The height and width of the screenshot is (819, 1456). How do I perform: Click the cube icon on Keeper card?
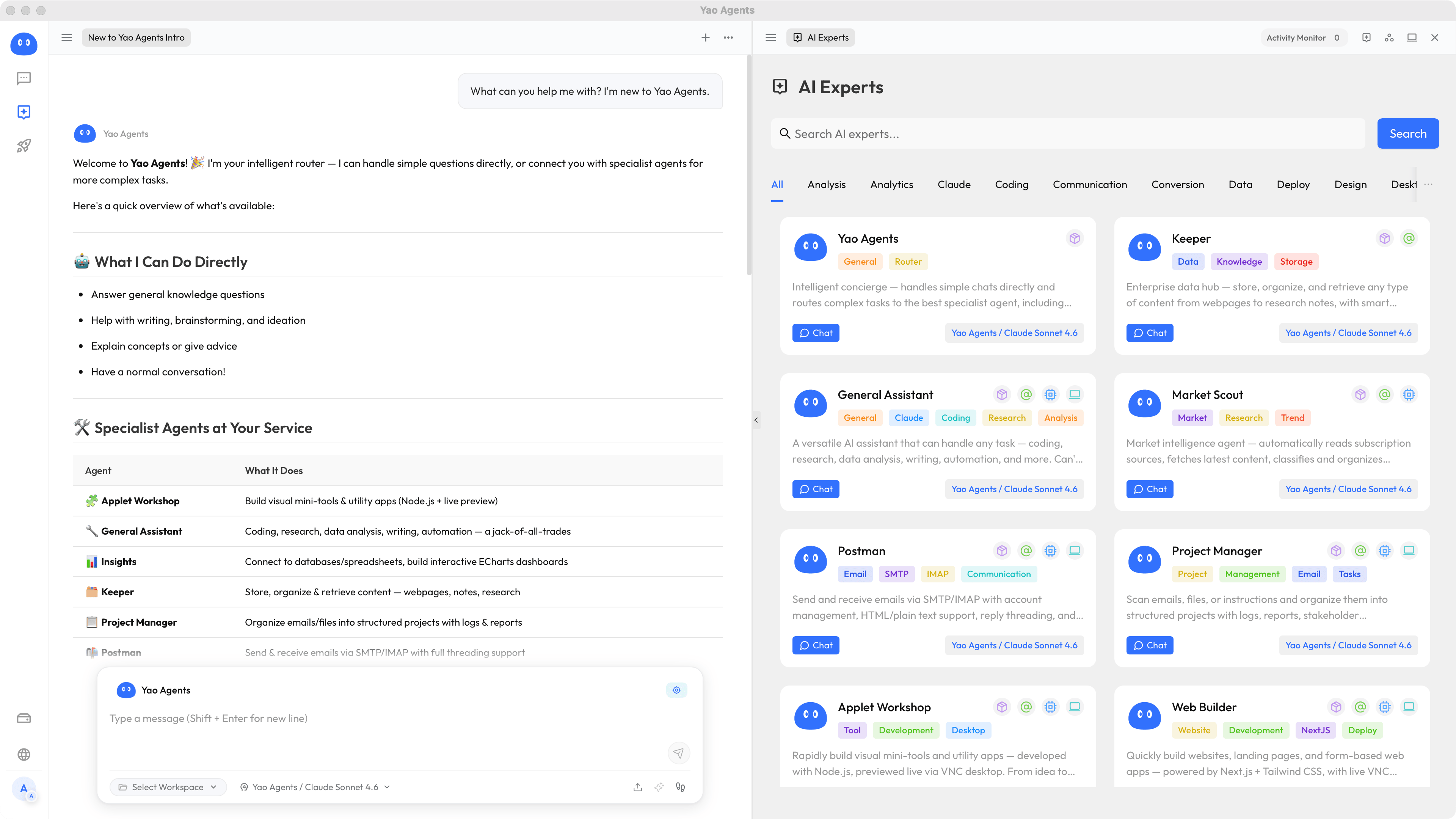pyautogui.click(x=1384, y=238)
